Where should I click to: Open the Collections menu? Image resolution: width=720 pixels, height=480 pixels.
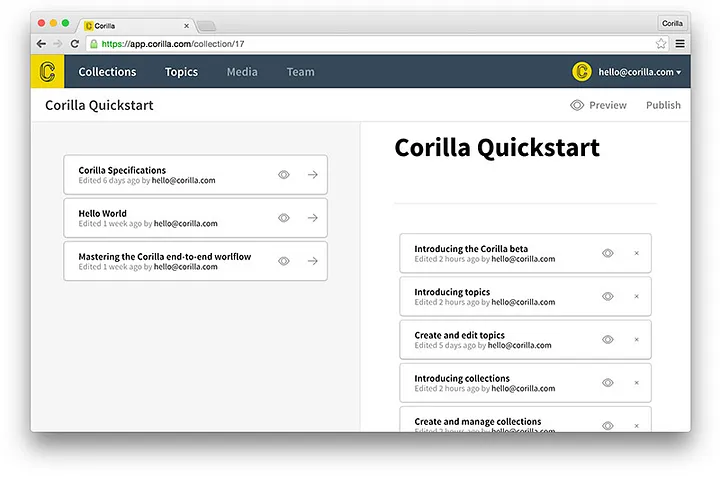pyautogui.click(x=107, y=72)
